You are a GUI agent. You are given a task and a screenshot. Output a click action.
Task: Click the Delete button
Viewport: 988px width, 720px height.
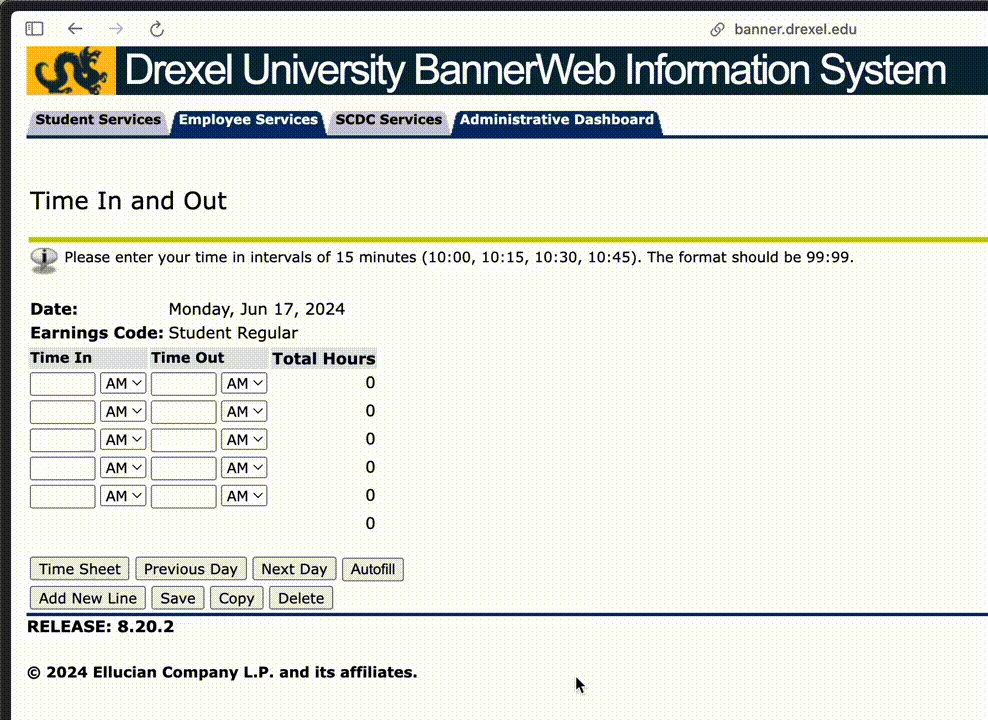pyautogui.click(x=301, y=598)
